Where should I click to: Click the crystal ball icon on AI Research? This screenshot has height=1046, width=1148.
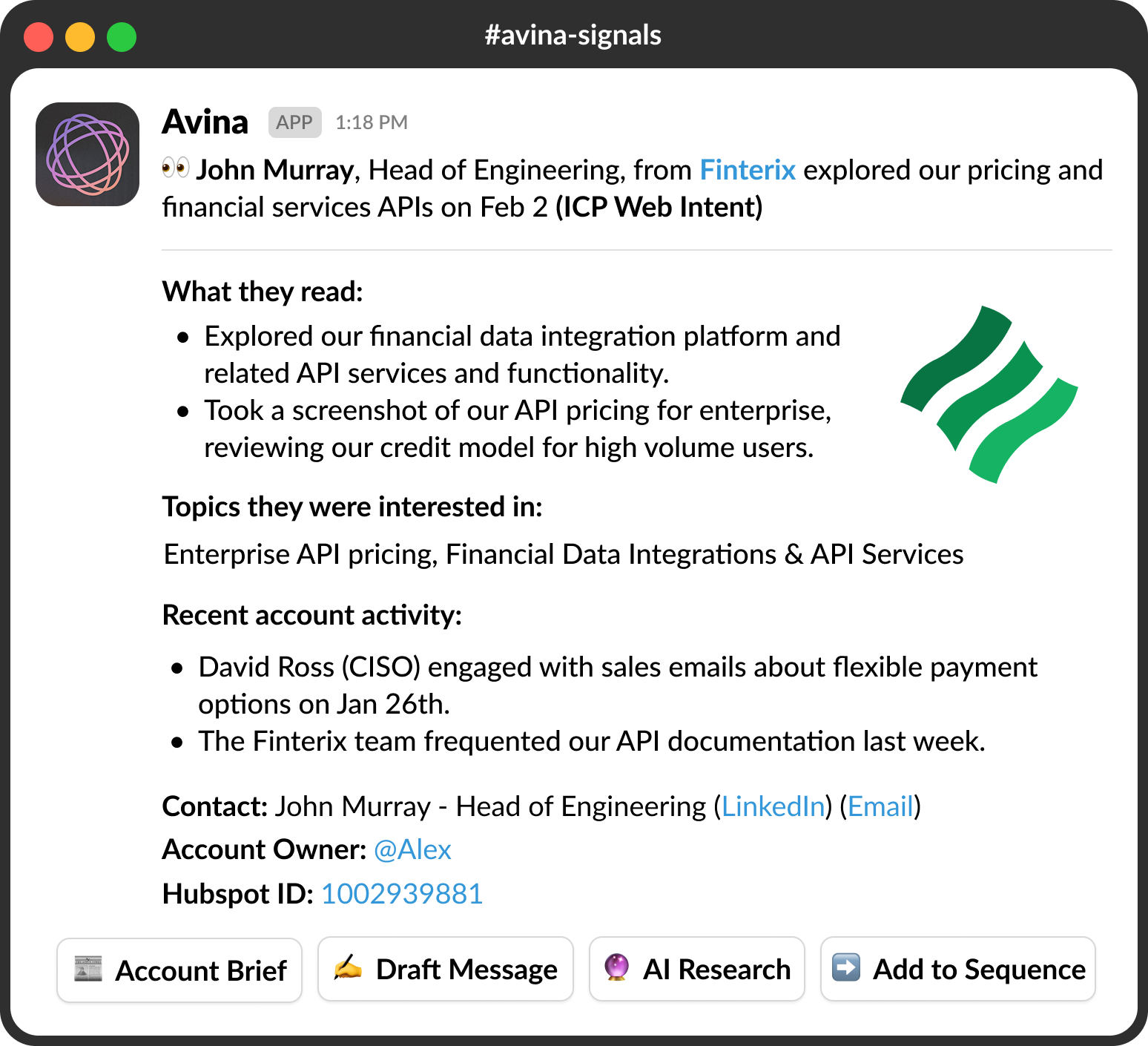616,968
